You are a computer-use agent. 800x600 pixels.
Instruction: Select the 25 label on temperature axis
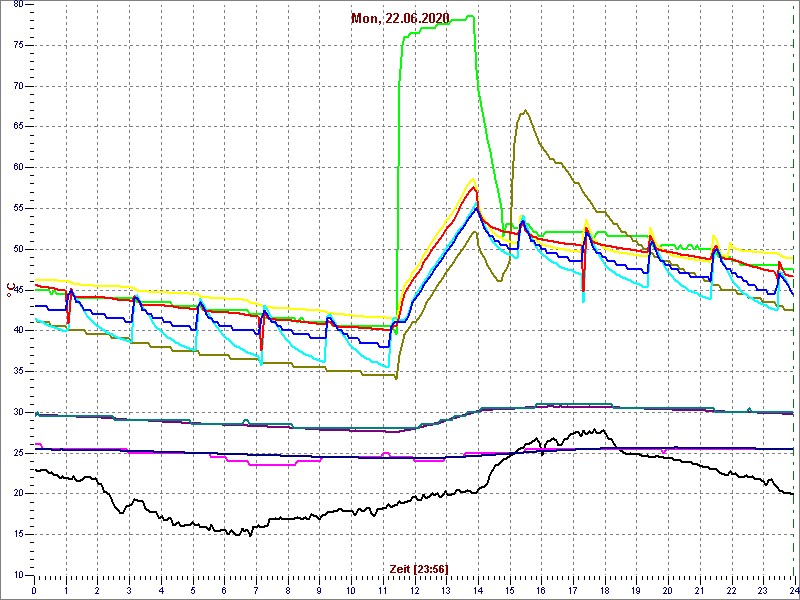[x=18, y=453]
